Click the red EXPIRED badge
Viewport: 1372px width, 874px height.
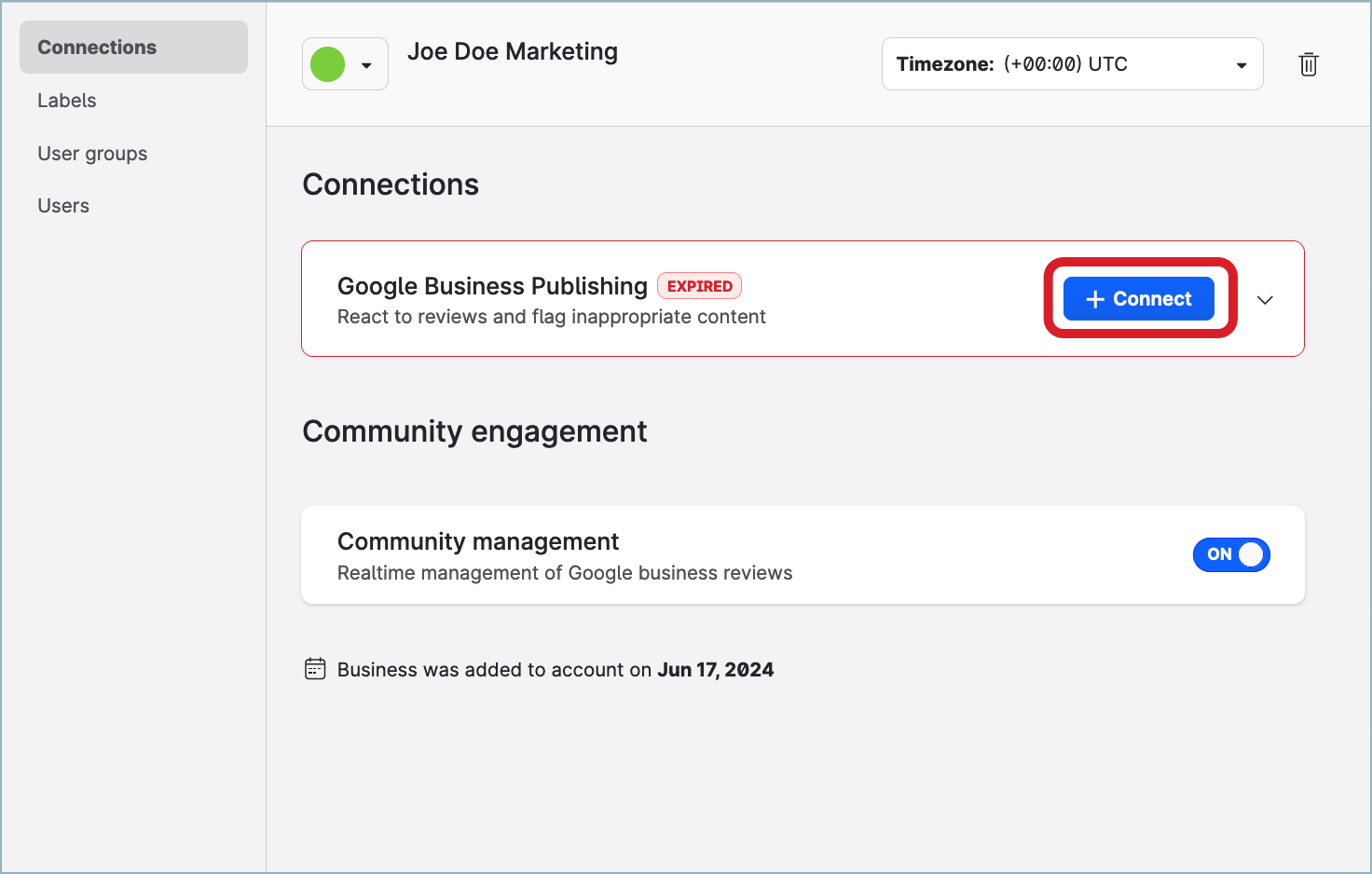[699, 286]
